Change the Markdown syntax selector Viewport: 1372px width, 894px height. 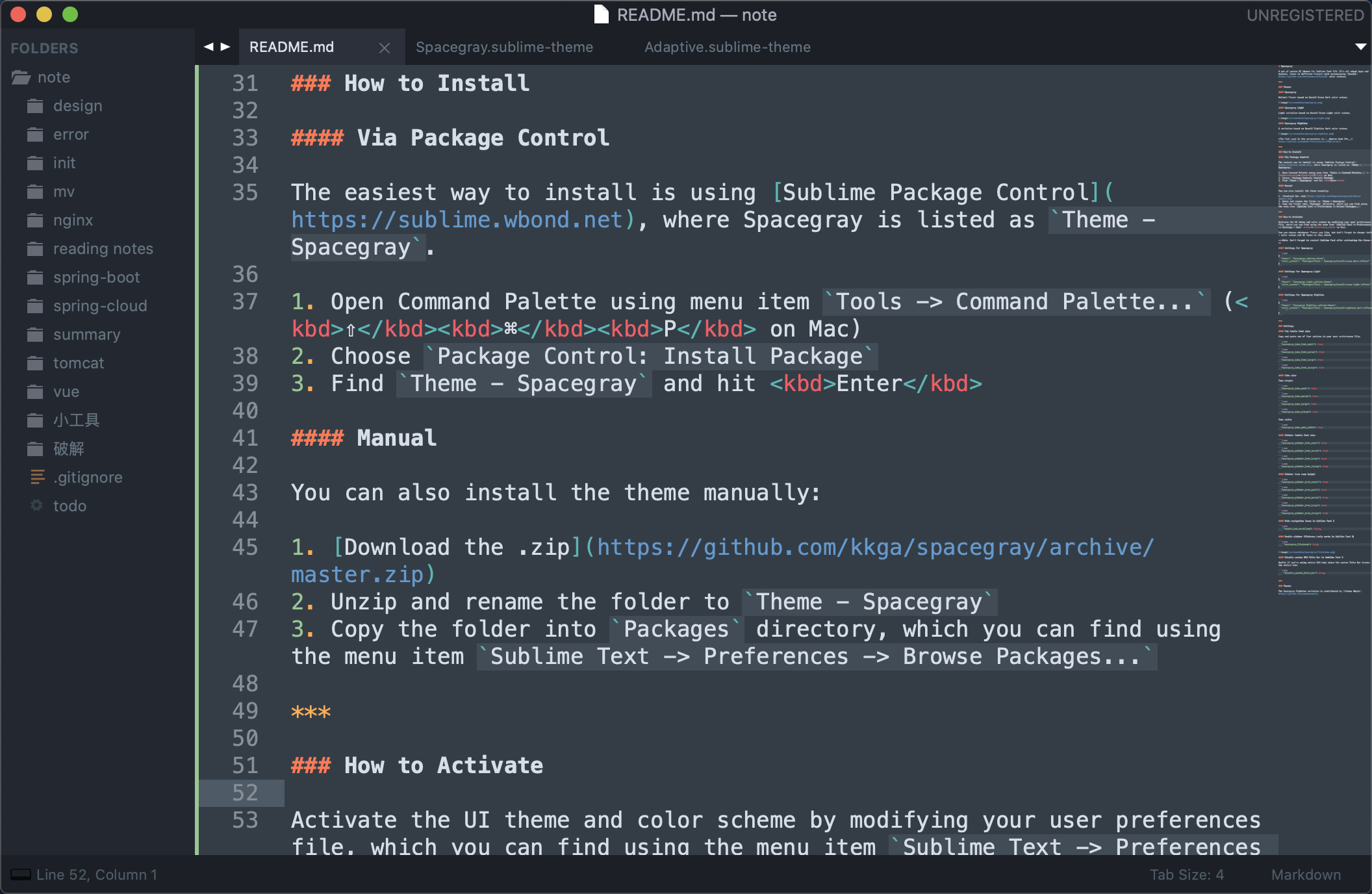1306,875
